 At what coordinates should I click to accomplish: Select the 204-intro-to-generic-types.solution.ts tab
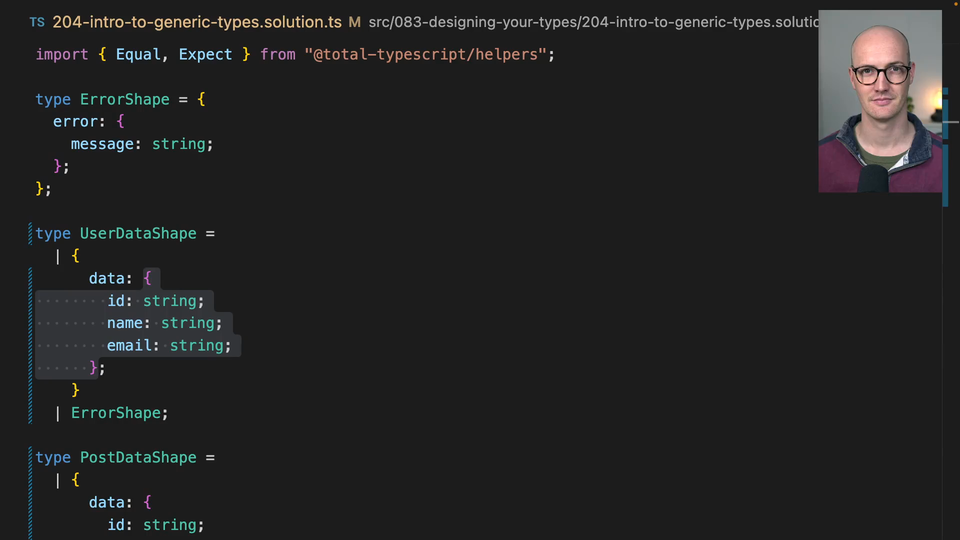pyautogui.click(x=196, y=22)
